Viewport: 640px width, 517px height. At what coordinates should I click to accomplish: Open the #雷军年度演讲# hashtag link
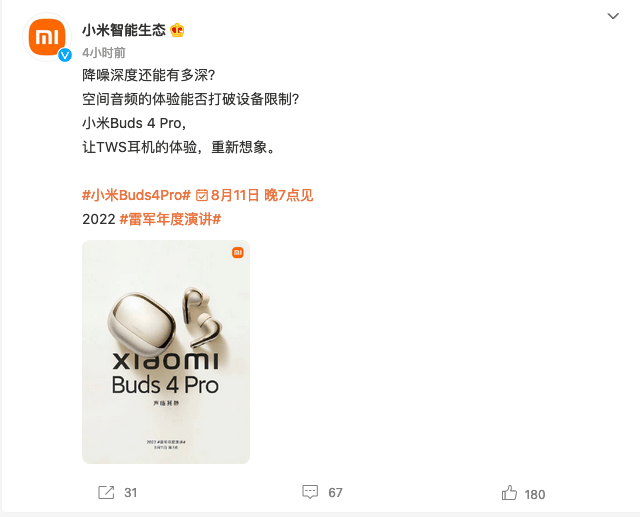pos(170,220)
